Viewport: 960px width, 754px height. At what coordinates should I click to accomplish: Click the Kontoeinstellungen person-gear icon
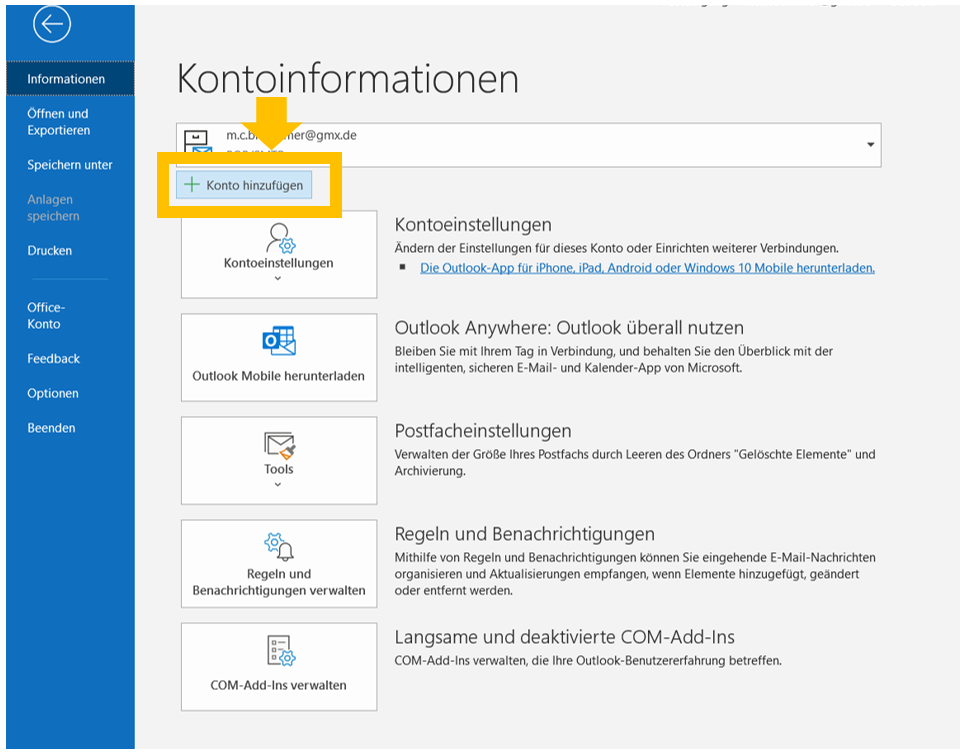point(280,237)
